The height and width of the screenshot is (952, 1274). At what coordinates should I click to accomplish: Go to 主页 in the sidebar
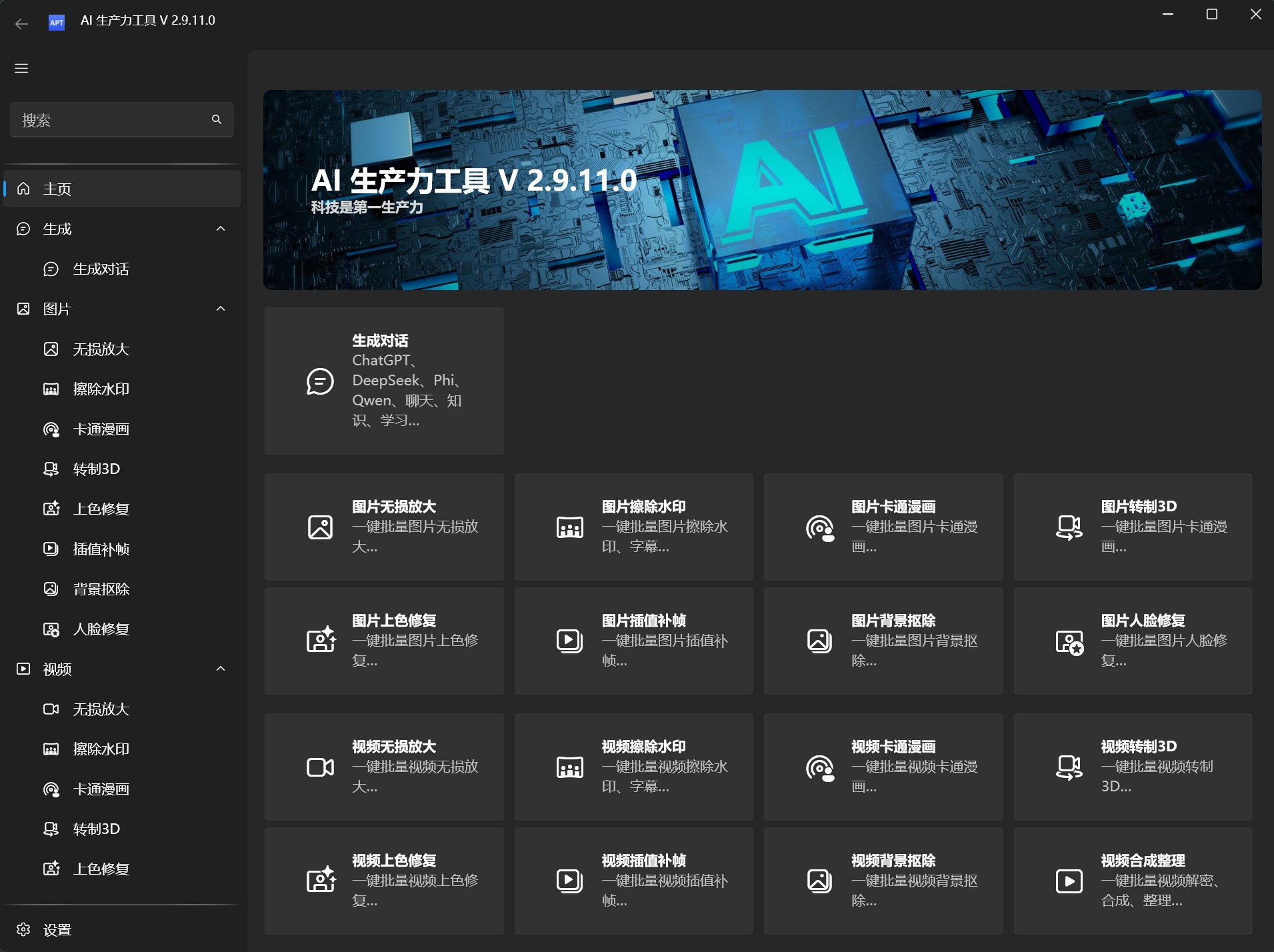(122, 189)
